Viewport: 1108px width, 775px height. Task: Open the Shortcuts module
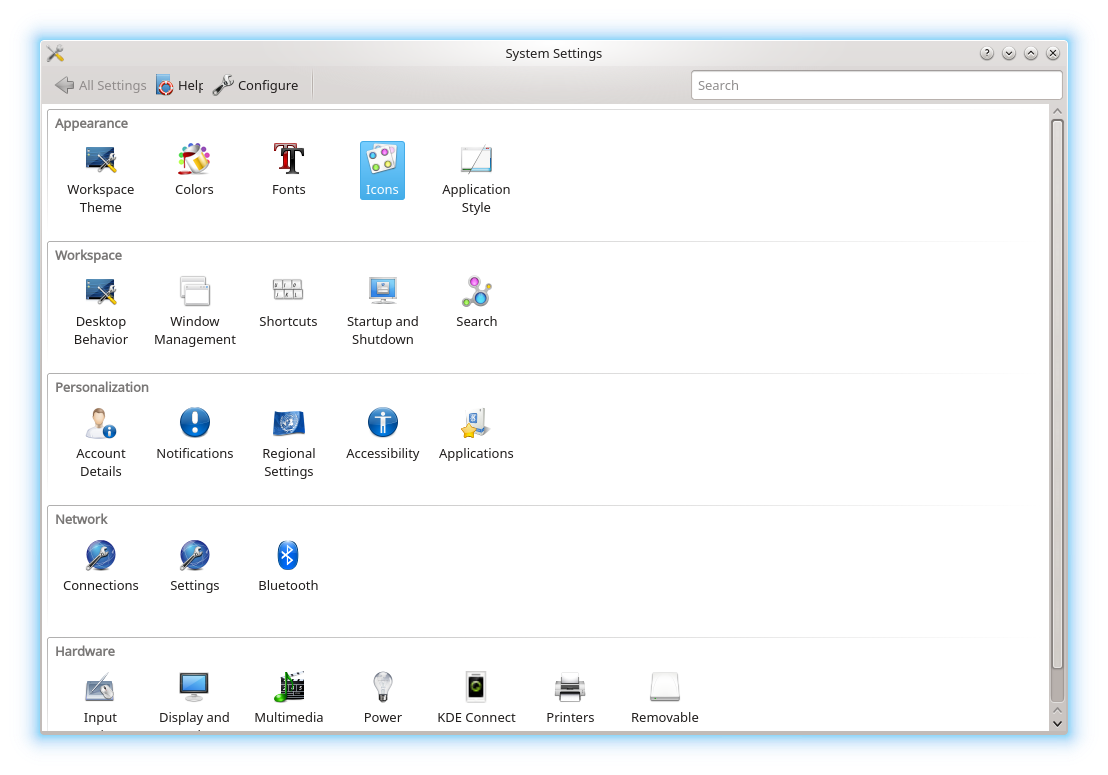(x=288, y=300)
